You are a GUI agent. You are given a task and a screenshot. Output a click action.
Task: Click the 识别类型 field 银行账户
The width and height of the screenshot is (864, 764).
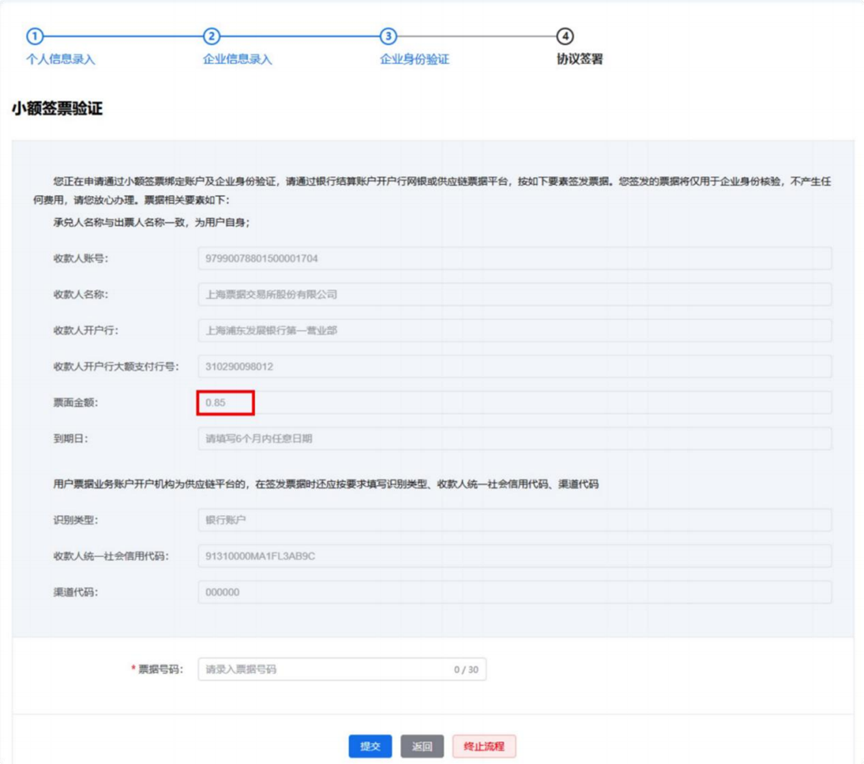click(x=514, y=520)
